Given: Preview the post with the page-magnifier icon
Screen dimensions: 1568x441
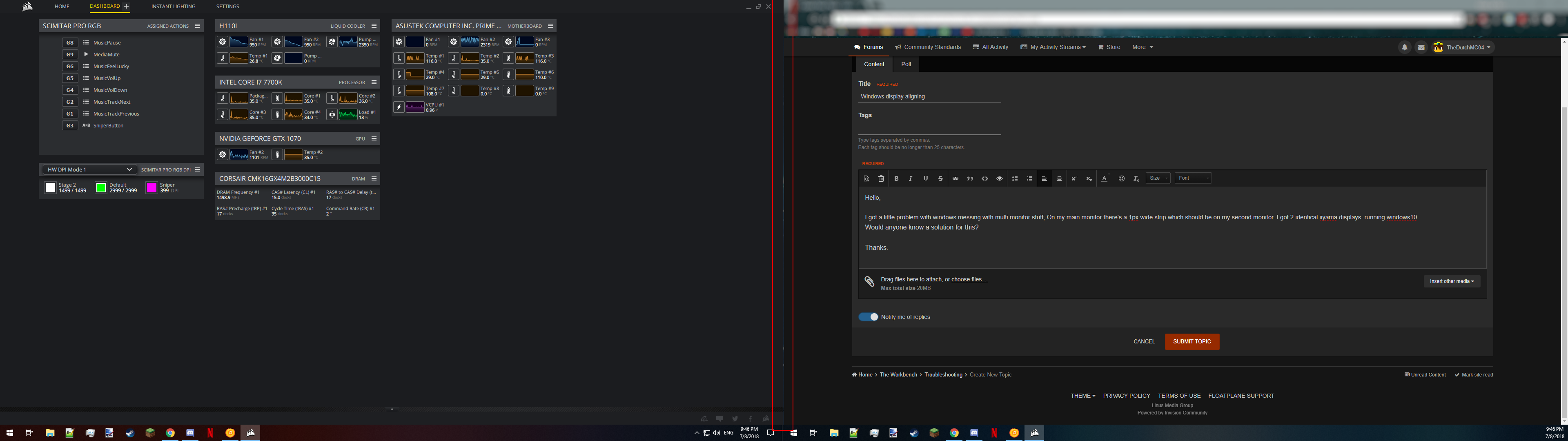Looking at the screenshot, I should coord(866,178).
